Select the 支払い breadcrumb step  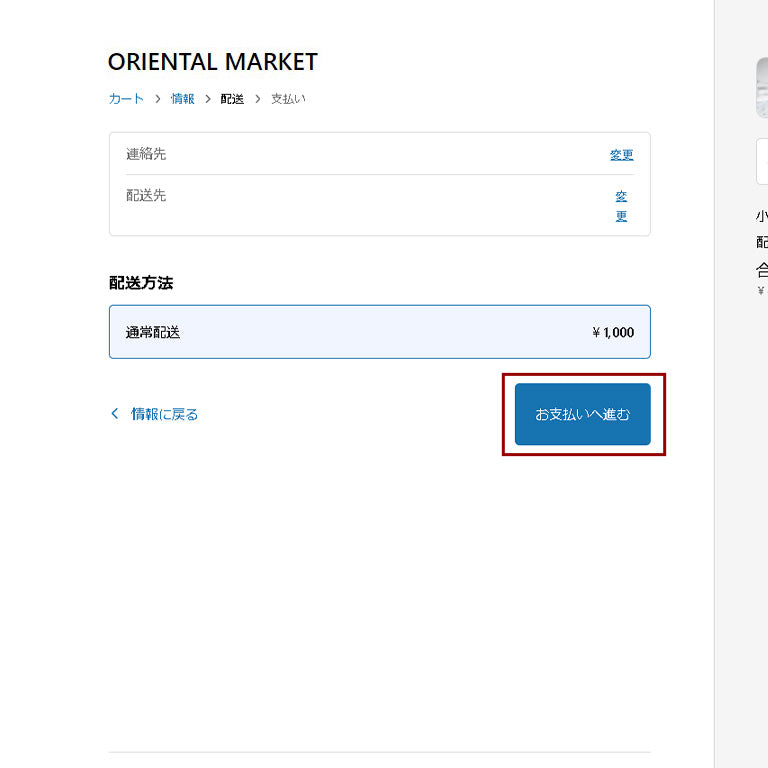tap(288, 99)
